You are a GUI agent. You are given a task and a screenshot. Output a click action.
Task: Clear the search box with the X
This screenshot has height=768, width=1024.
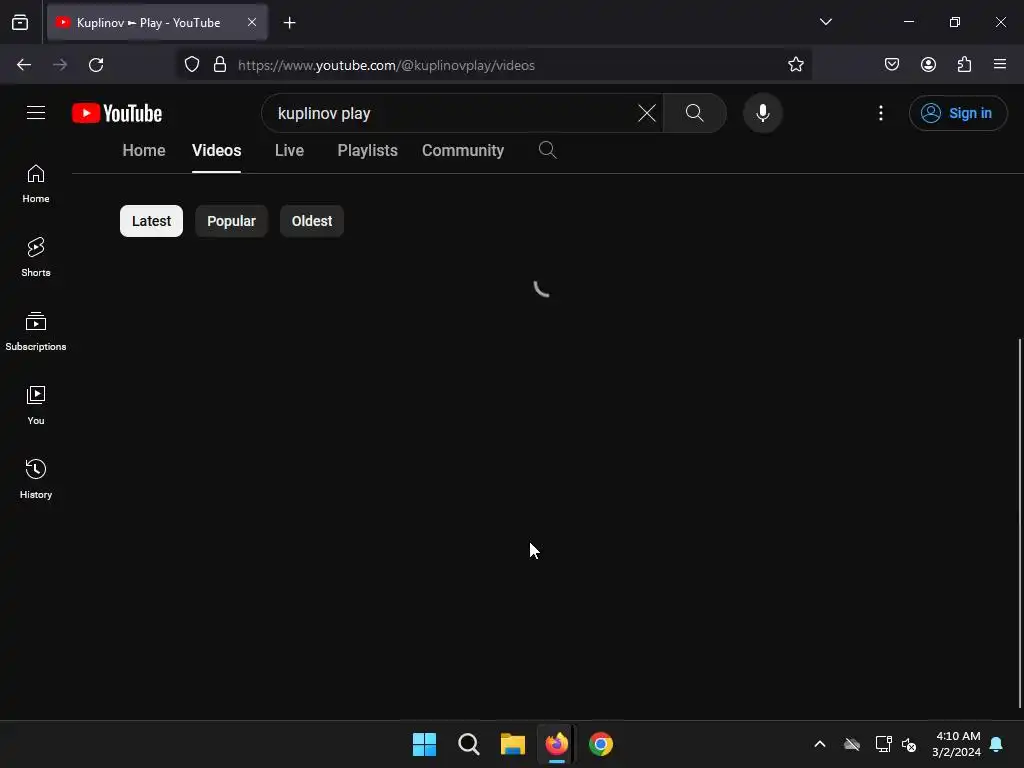point(647,113)
